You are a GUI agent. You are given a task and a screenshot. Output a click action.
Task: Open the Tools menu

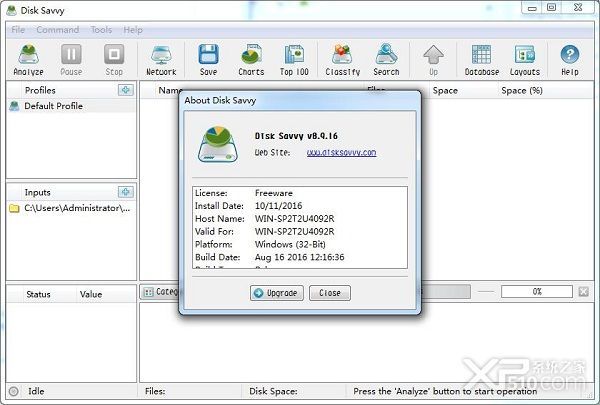(x=101, y=30)
